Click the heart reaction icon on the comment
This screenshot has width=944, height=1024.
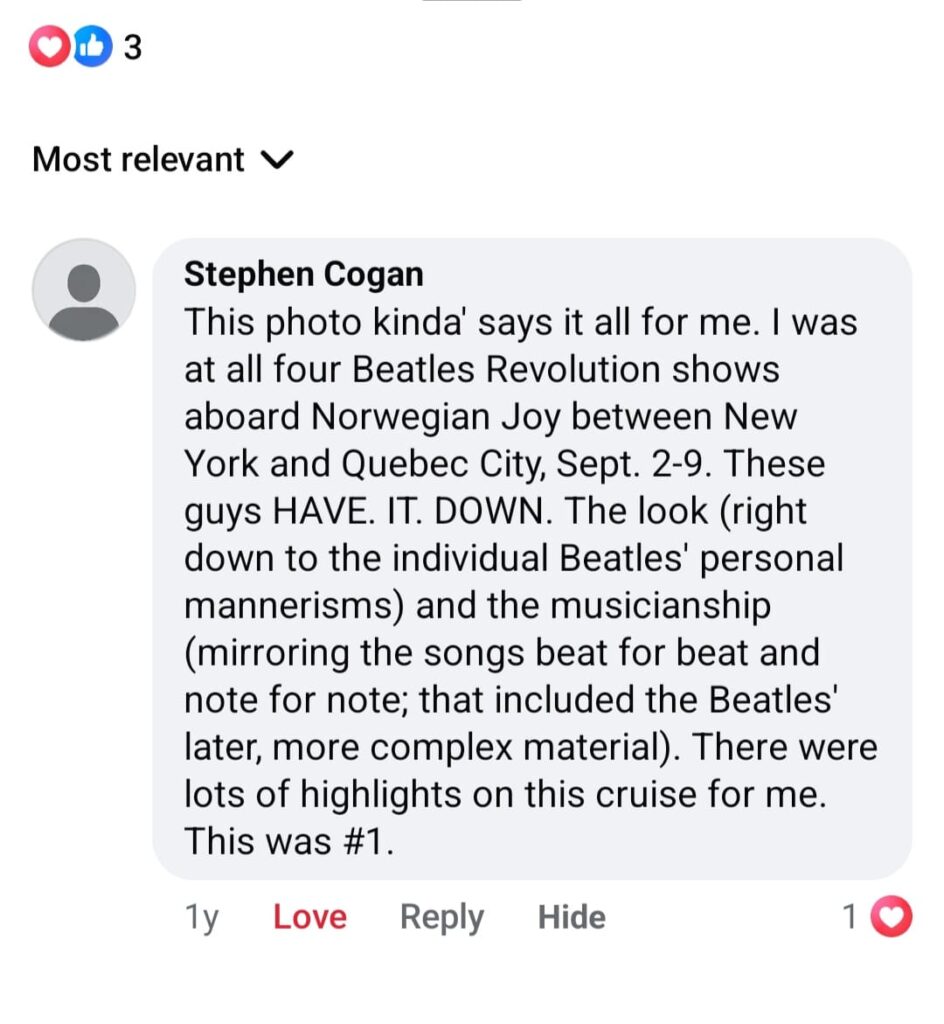[x=892, y=916]
